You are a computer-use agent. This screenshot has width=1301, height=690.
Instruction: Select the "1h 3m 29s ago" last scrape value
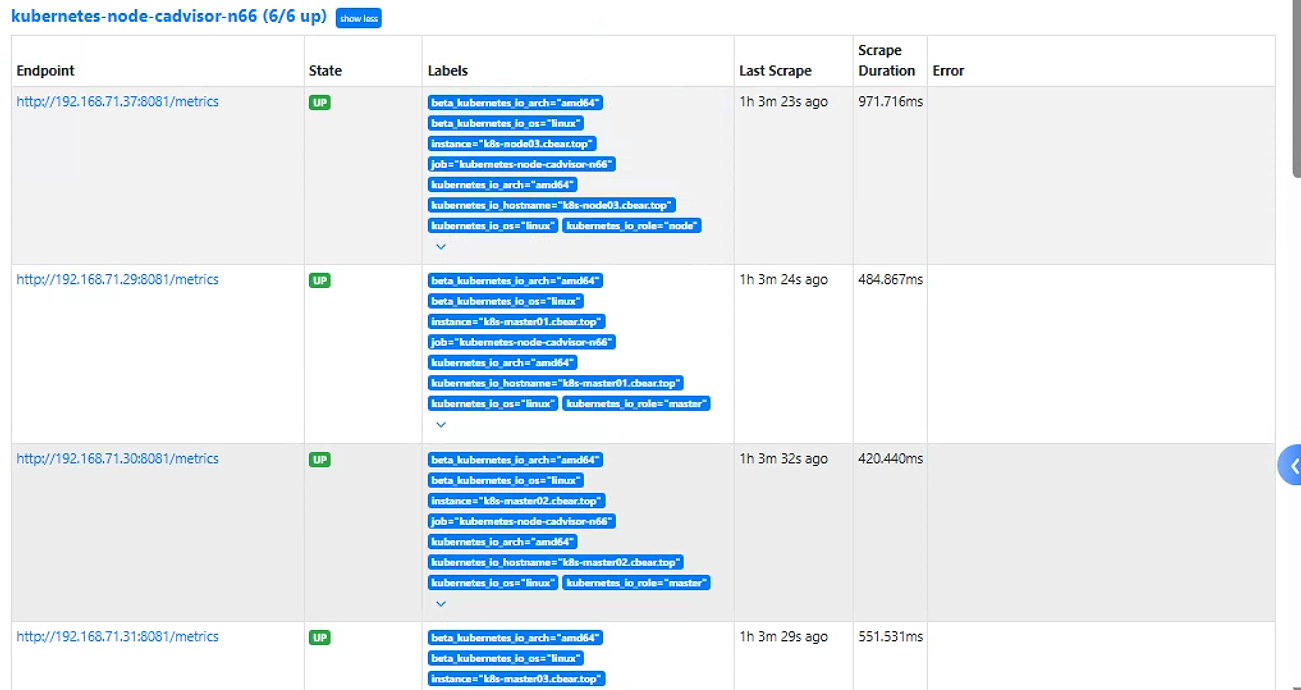[x=784, y=637]
